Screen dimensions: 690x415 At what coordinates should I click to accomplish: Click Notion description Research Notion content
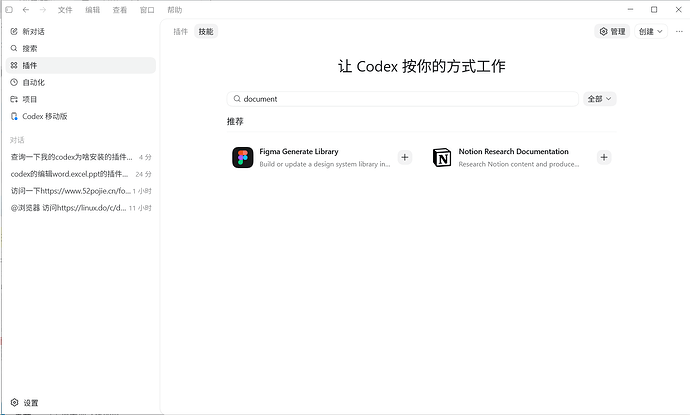[x=519, y=164]
